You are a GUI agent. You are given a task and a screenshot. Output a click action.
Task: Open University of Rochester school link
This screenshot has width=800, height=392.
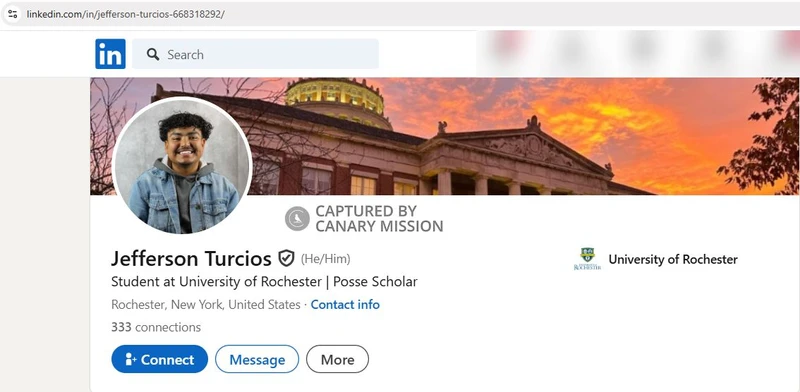(x=656, y=259)
